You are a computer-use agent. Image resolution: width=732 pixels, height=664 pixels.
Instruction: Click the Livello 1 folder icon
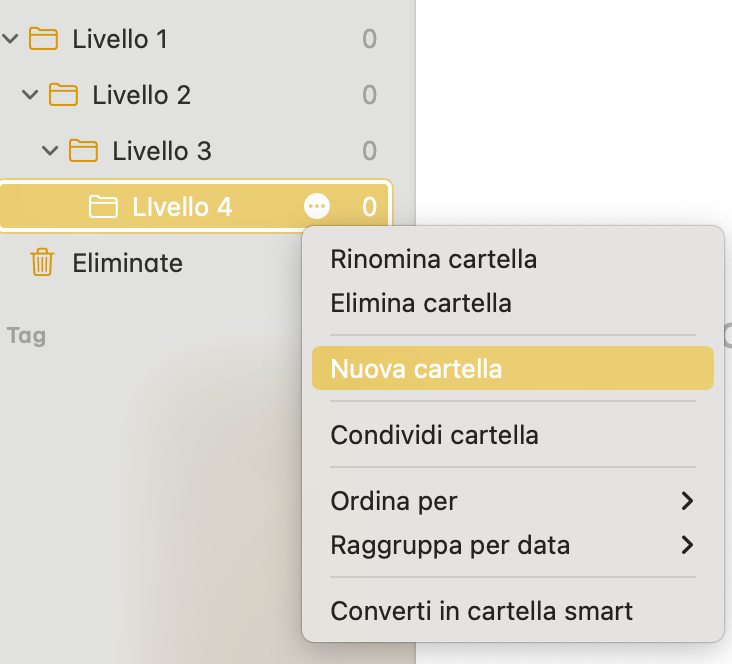coord(43,38)
